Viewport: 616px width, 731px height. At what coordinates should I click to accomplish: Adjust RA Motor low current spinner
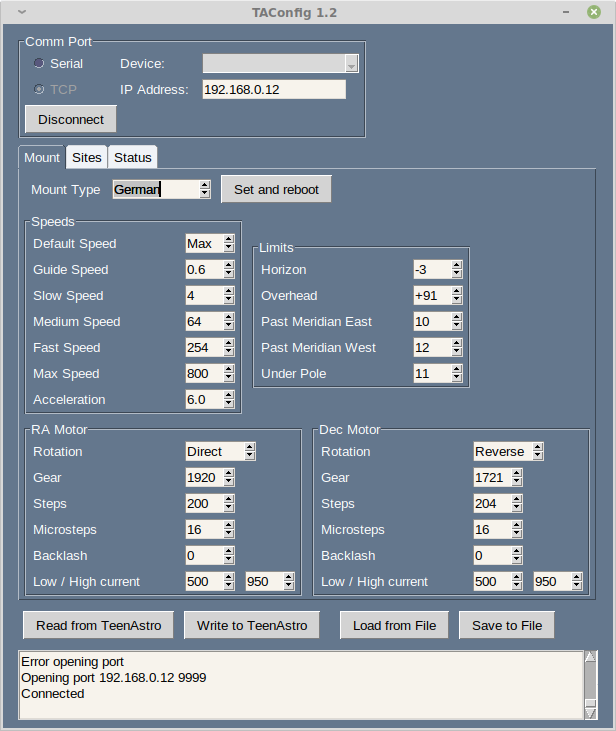coord(228,581)
